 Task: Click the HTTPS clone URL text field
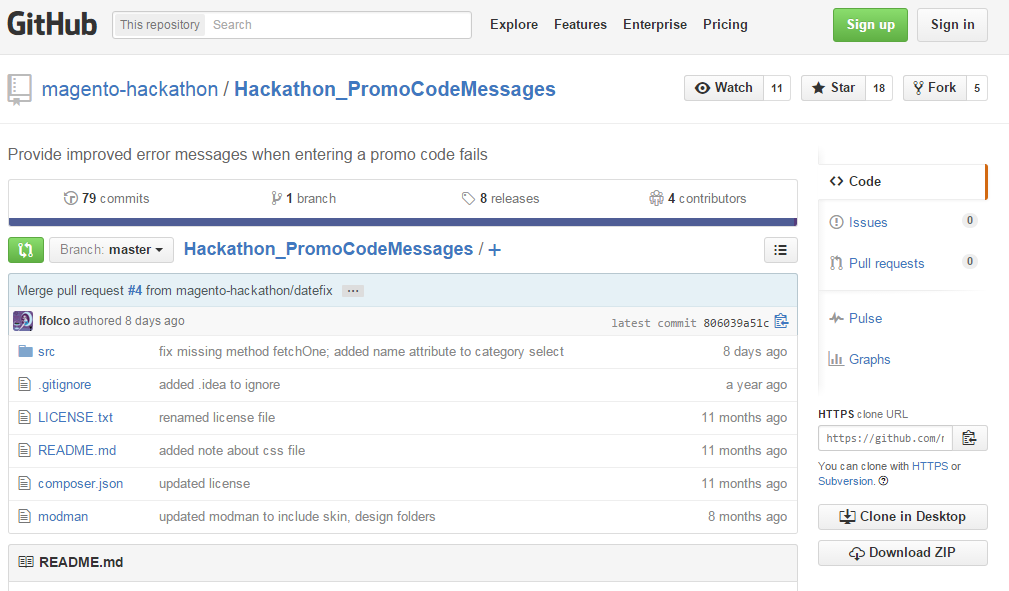(x=885, y=438)
